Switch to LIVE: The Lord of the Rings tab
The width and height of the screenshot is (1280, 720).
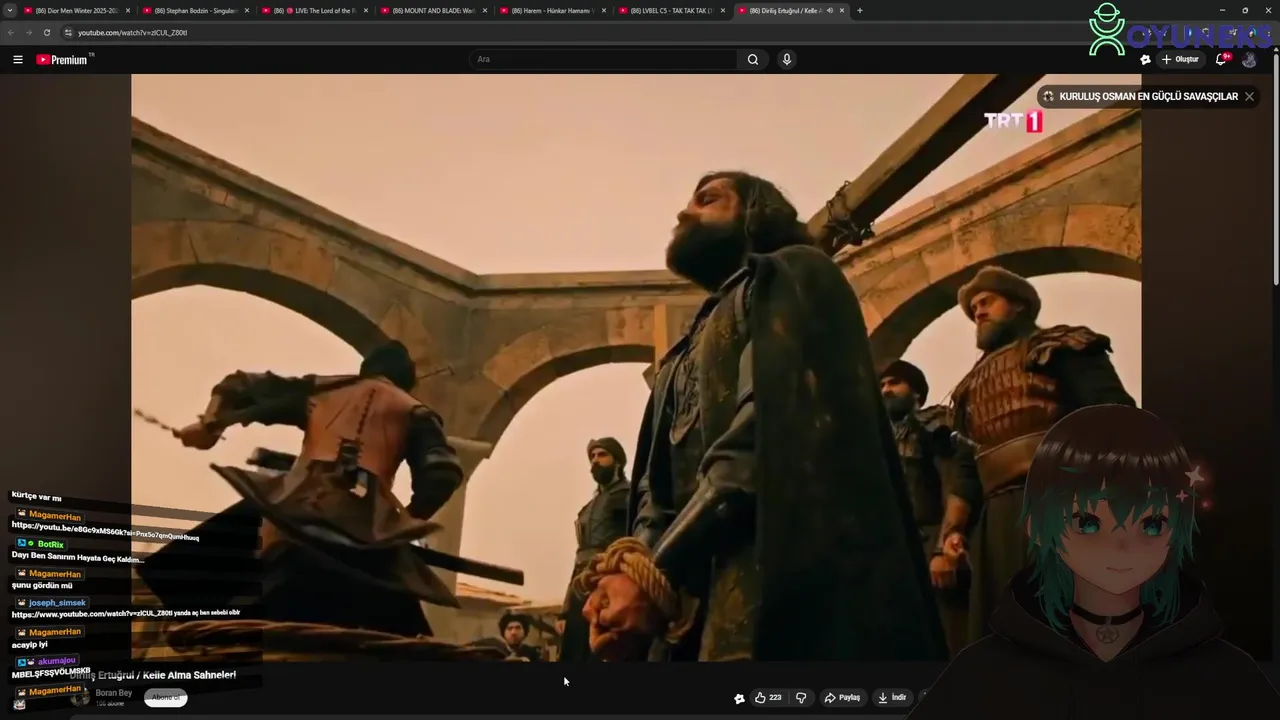(x=314, y=10)
